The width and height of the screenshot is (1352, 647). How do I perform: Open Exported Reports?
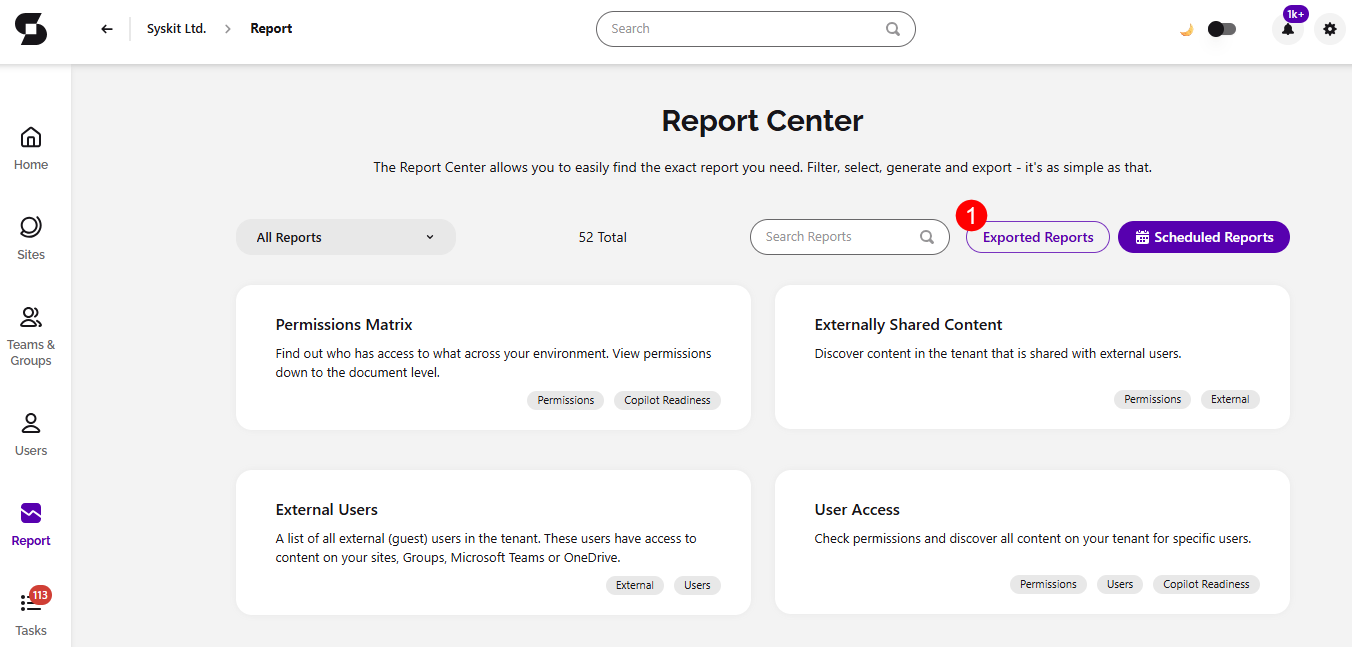(1038, 237)
